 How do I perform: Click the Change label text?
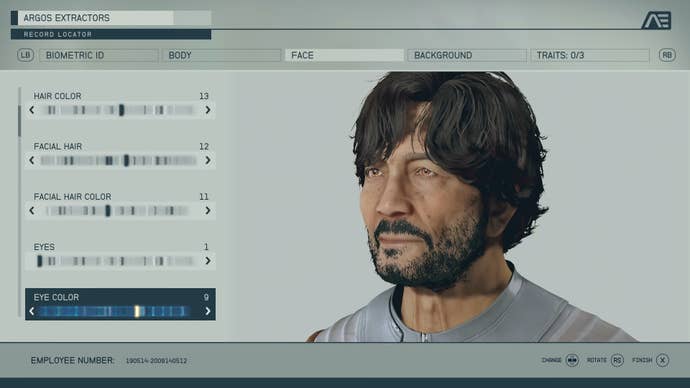coord(551,360)
